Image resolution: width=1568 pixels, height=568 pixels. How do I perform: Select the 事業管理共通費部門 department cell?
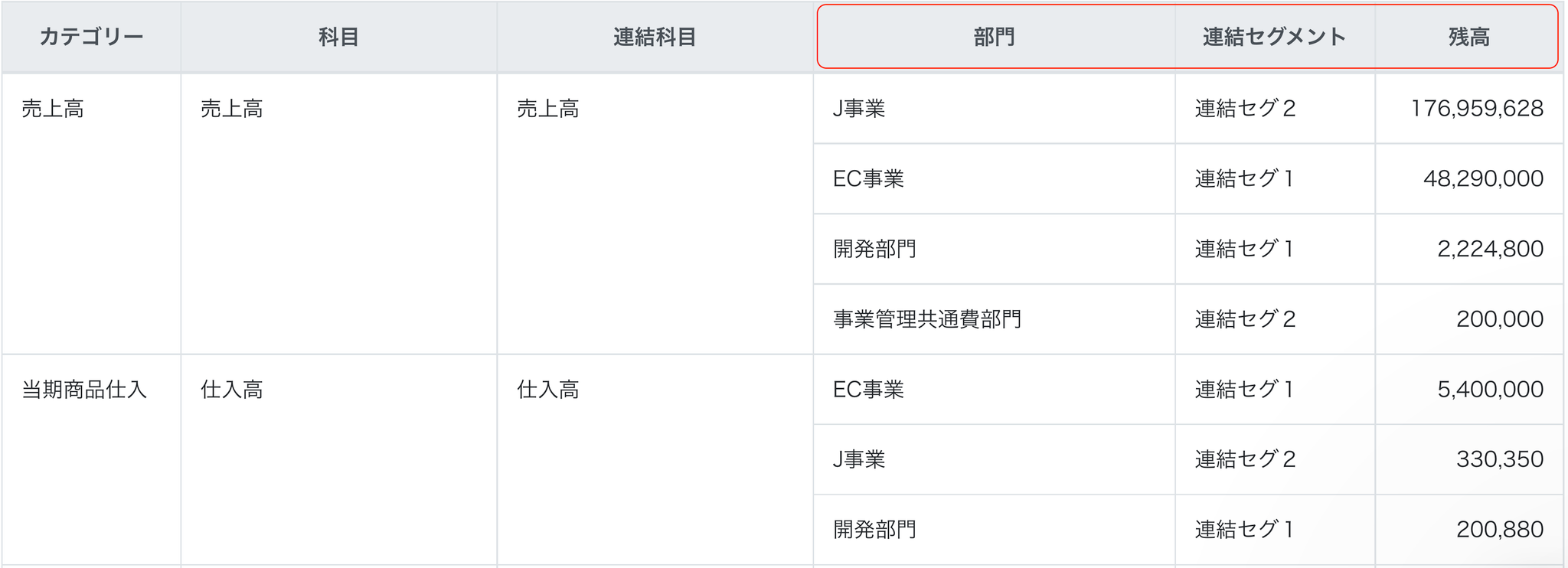927,319
